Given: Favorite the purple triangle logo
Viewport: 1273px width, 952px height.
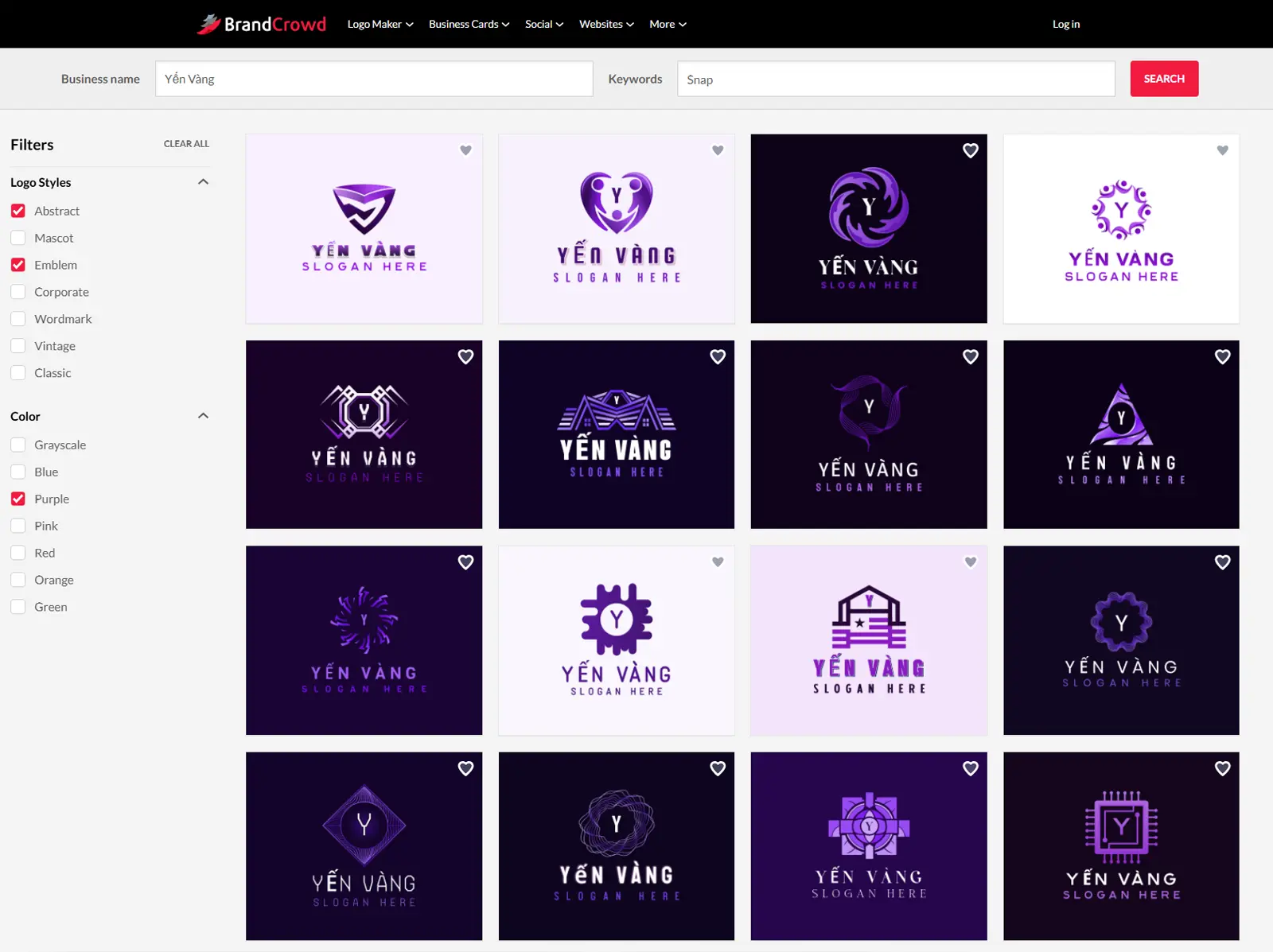Looking at the screenshot, I should tap(1223, 357).
